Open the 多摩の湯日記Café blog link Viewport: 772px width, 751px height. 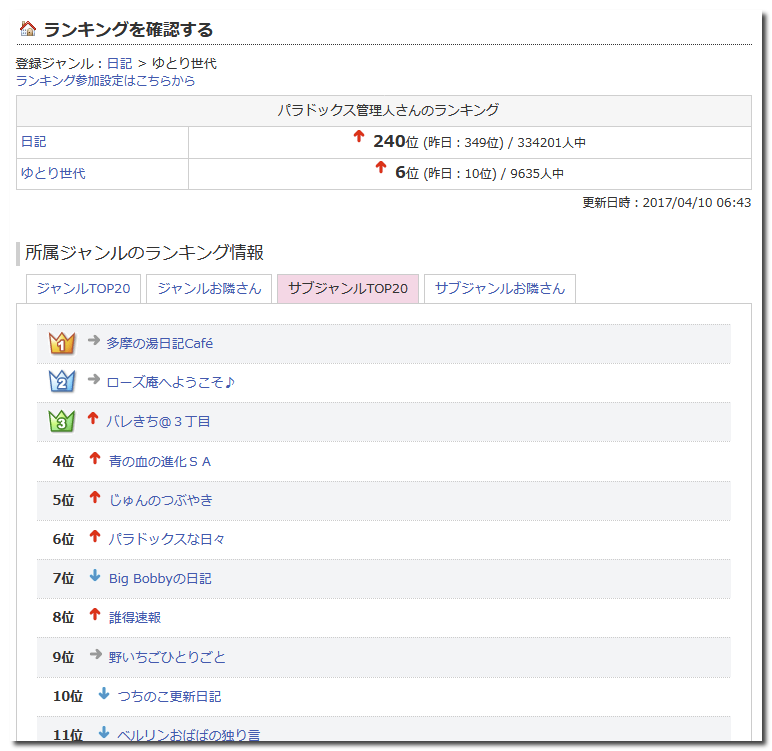click(x=159, y=343)
